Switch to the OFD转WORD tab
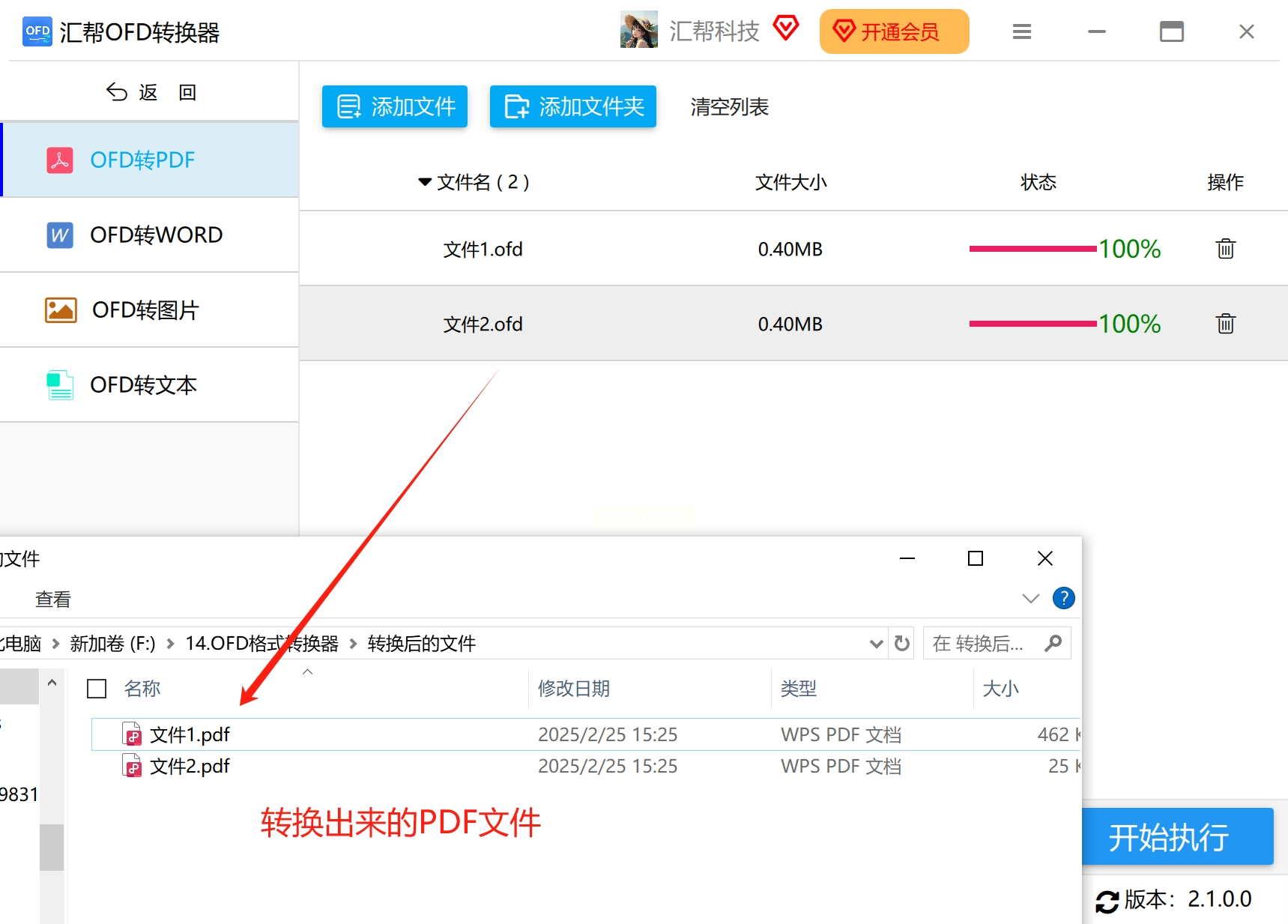Screen dimensions: 1288x924 (150, 235)
